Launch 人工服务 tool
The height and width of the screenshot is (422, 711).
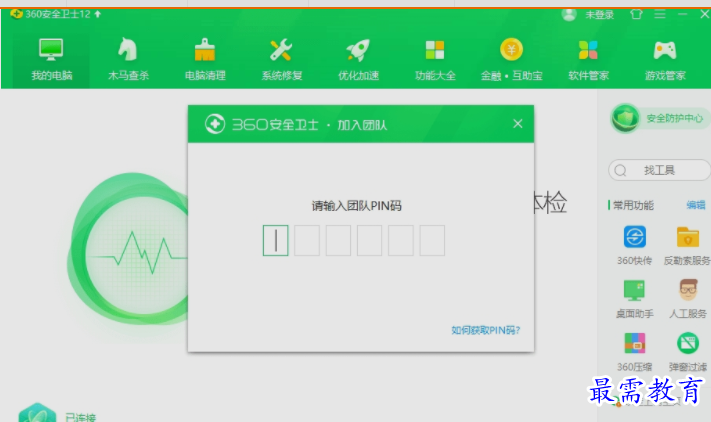pyautogui.click(x=687, y=299)
